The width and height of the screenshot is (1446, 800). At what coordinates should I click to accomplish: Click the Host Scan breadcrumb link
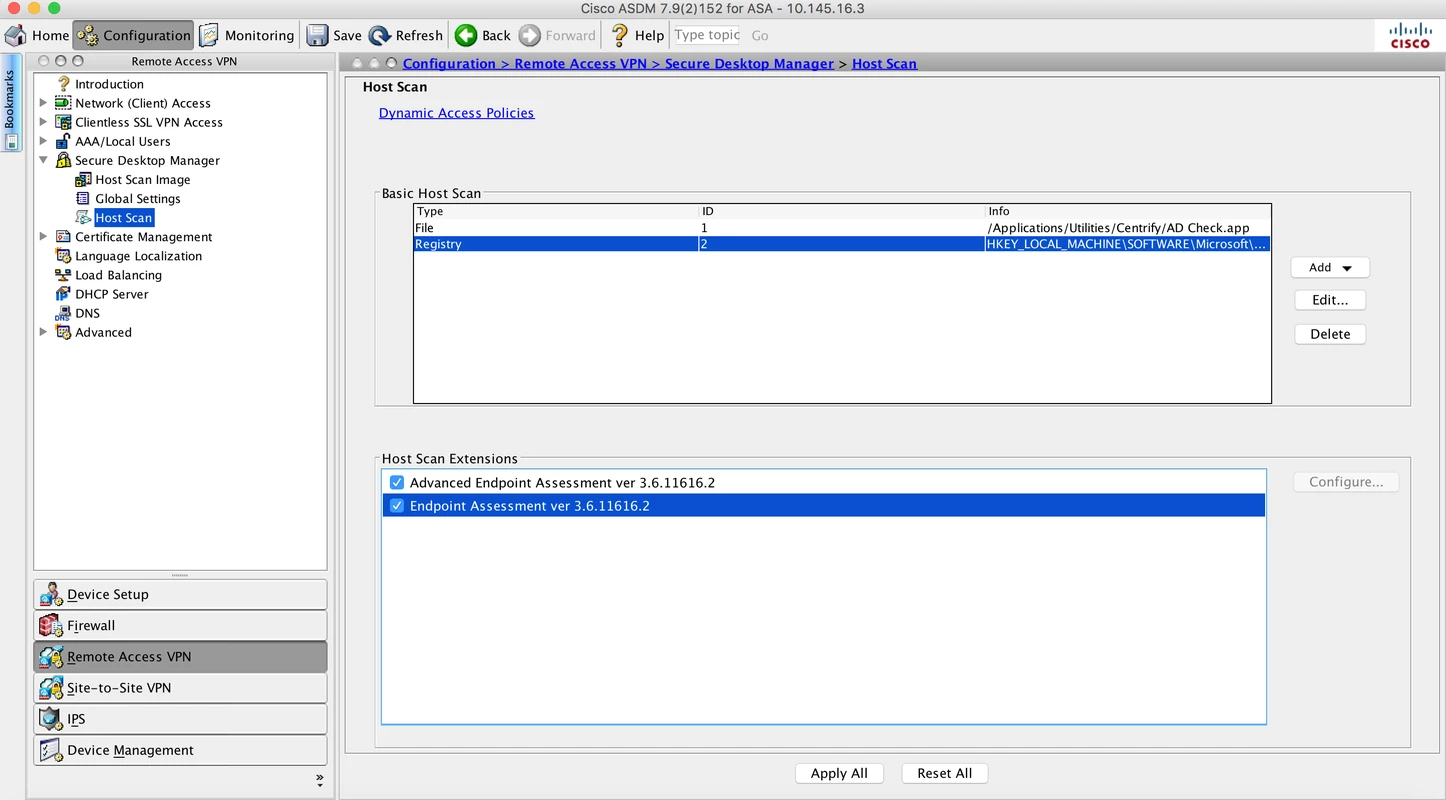(884, 63)
